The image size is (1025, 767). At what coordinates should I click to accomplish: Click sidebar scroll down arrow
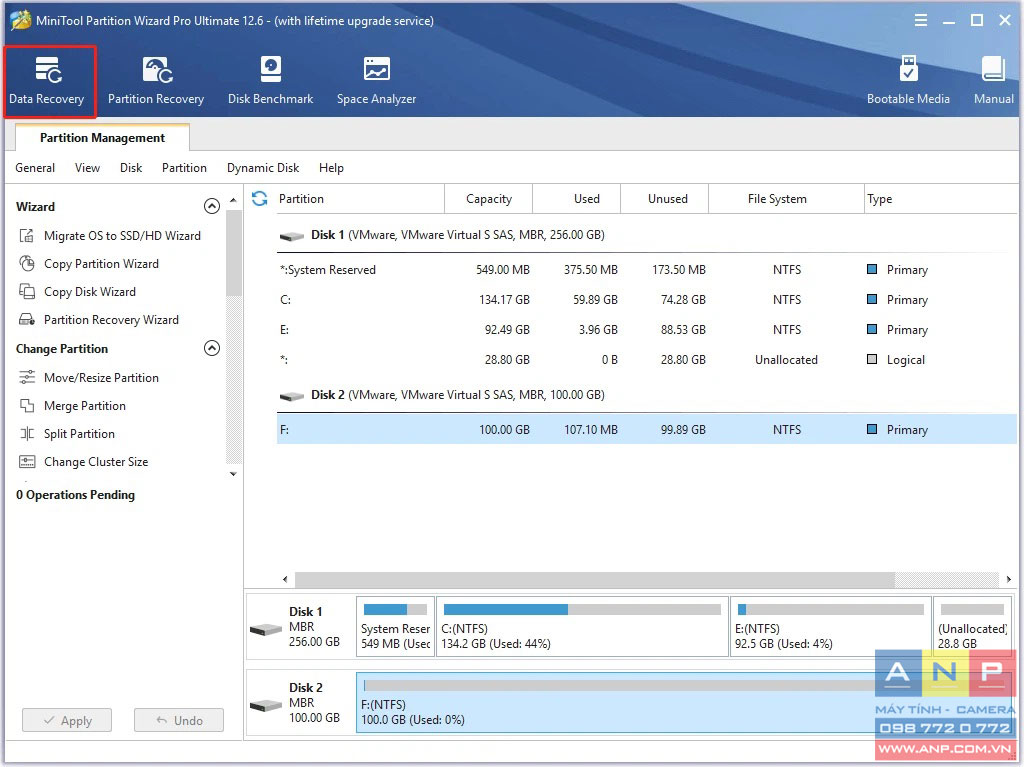point(233,474)
